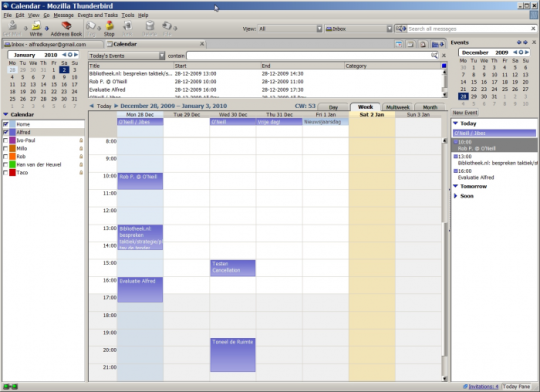Go to the previous month in December mini calendar
This screenshot has width=540, height=392.
point(515,52)
